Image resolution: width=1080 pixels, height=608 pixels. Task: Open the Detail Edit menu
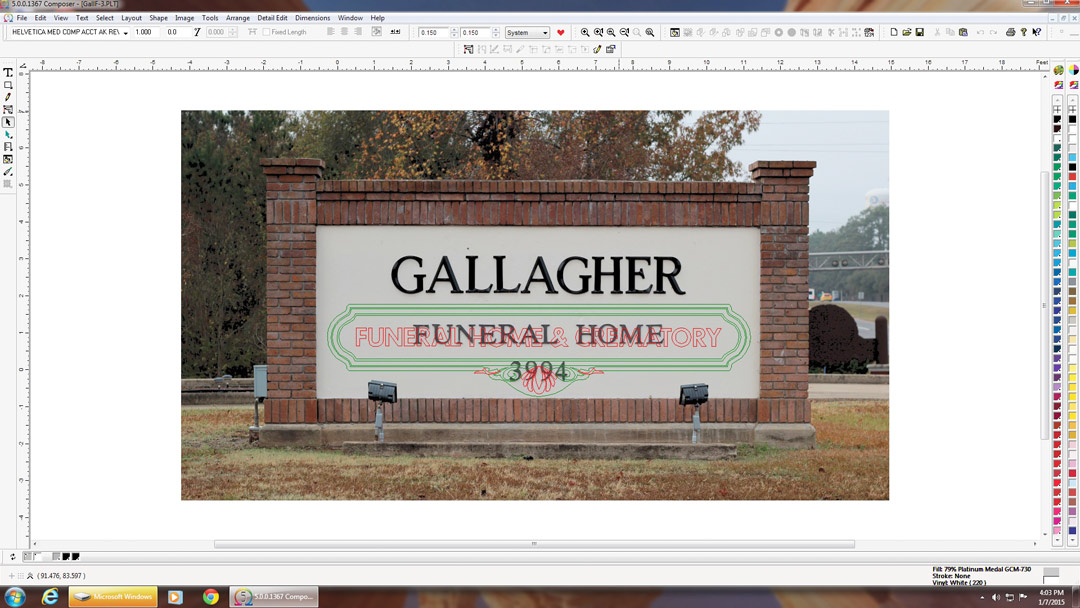tap(272, 18)
